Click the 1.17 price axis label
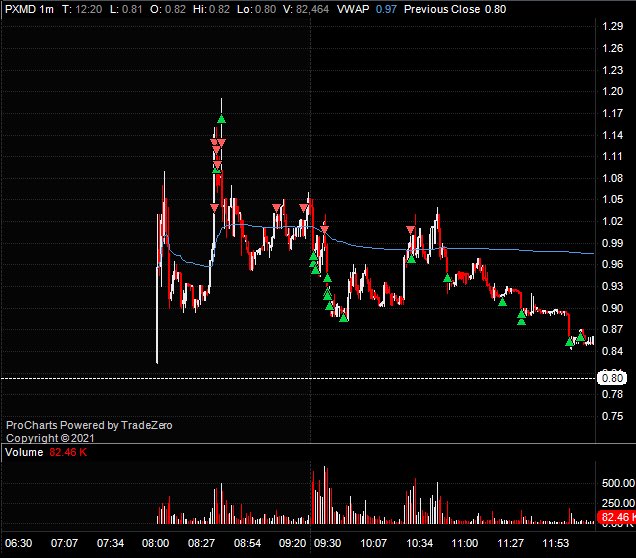The height and width of the screenshot is (558, 636). click(612, 113)
